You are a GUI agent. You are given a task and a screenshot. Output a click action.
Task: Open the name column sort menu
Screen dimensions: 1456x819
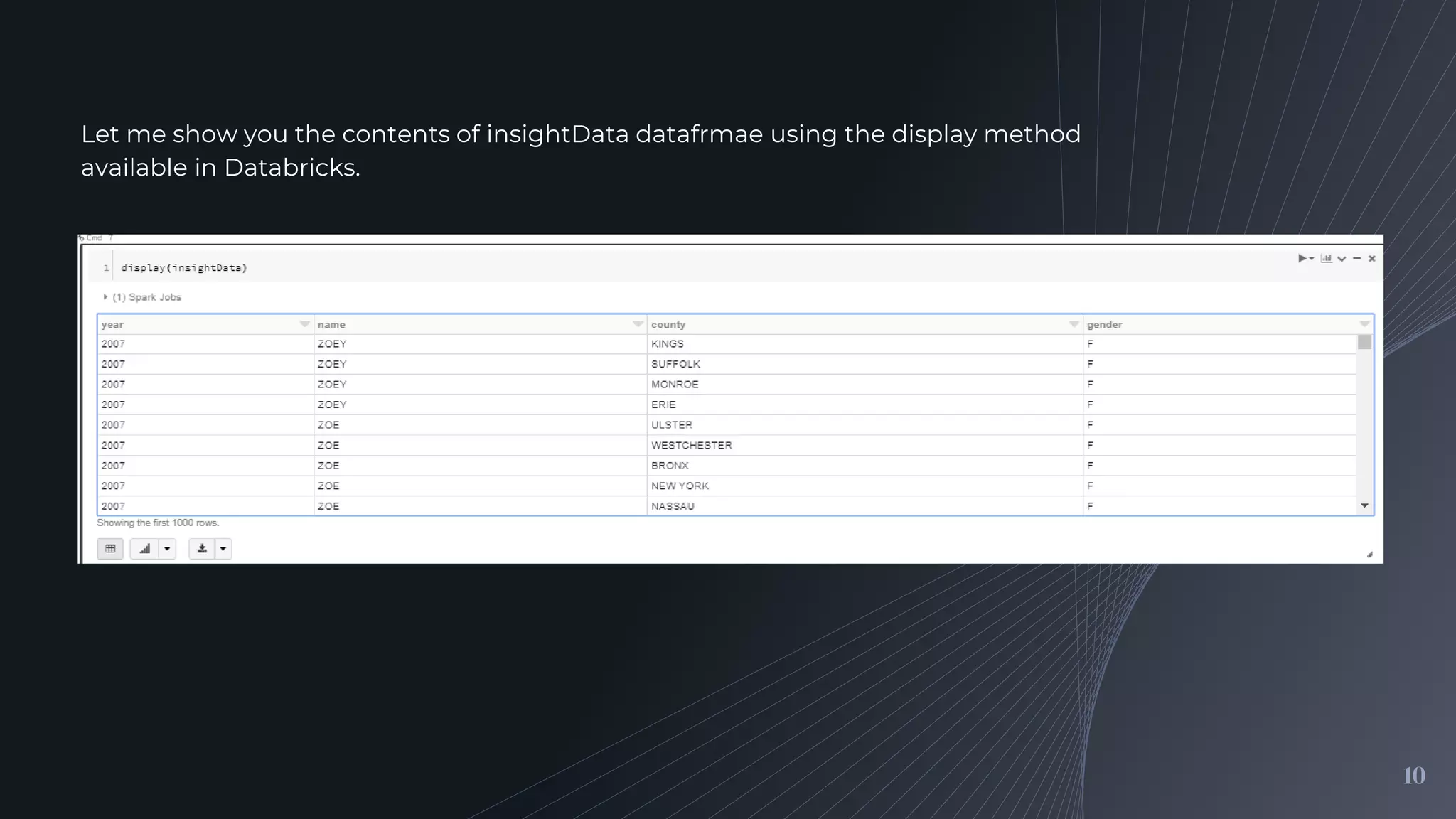click(x=638, y=324)
